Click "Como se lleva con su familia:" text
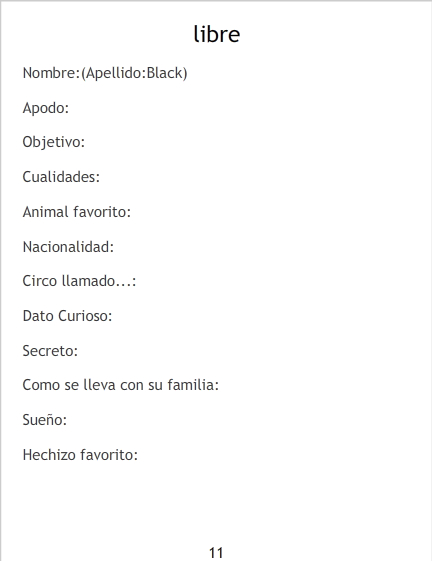The width and height of the screenshot is (432, 561). point(121,385)
